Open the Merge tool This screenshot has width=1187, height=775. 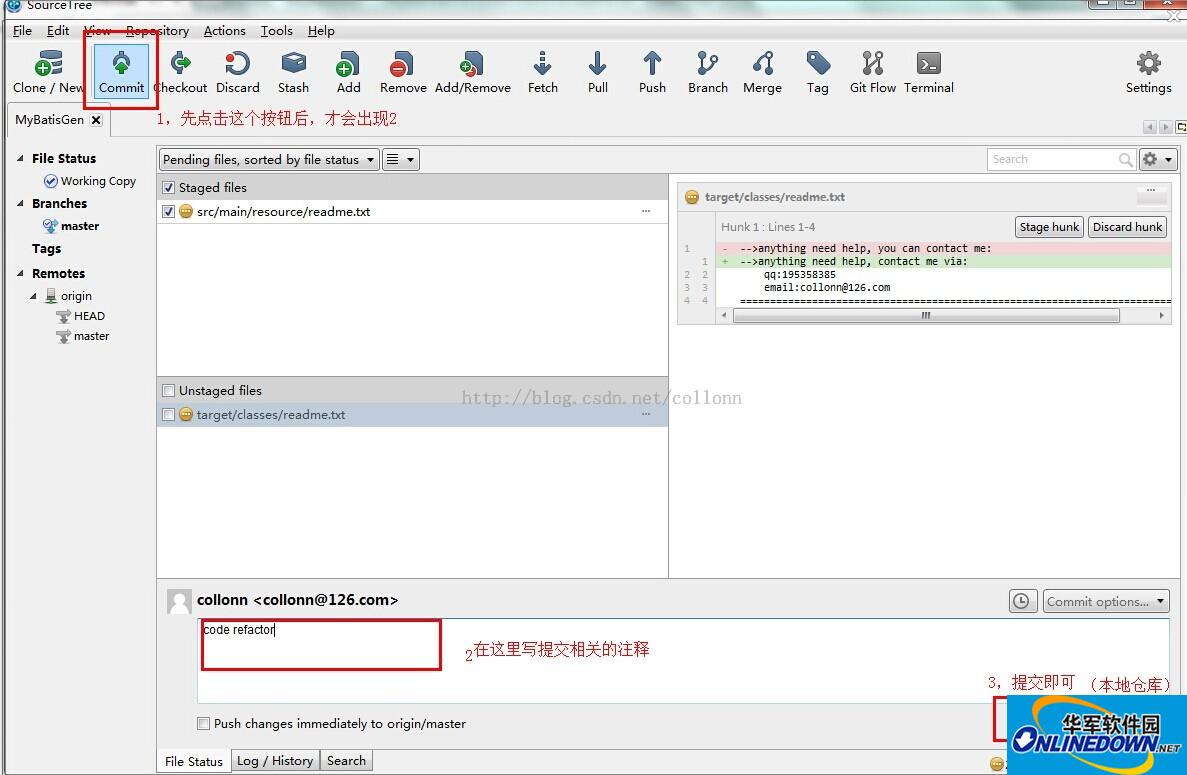(762, 72)
